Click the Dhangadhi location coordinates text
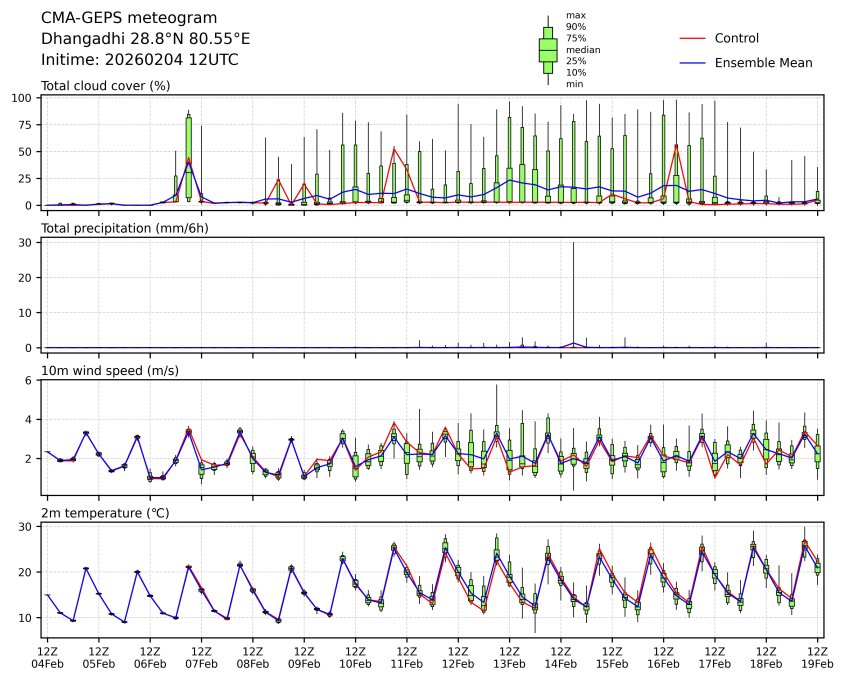The width and height of the screenshot is (845, 681). click(x=145, y=39)
